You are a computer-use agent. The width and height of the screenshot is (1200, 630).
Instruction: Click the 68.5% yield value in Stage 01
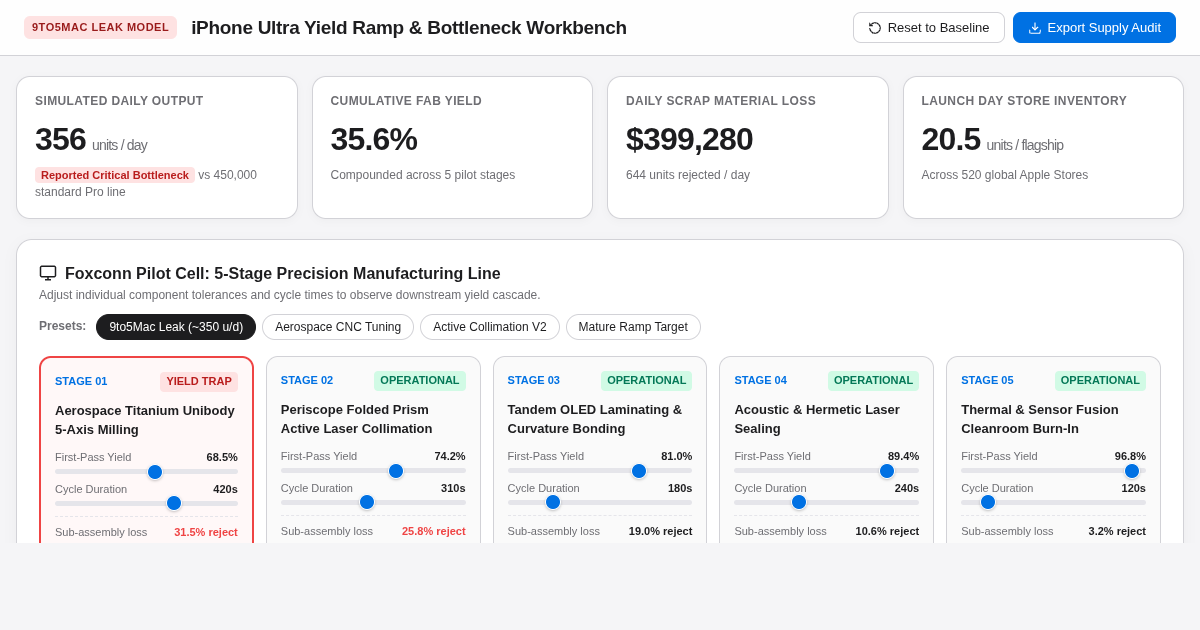(x=222, y=457)
